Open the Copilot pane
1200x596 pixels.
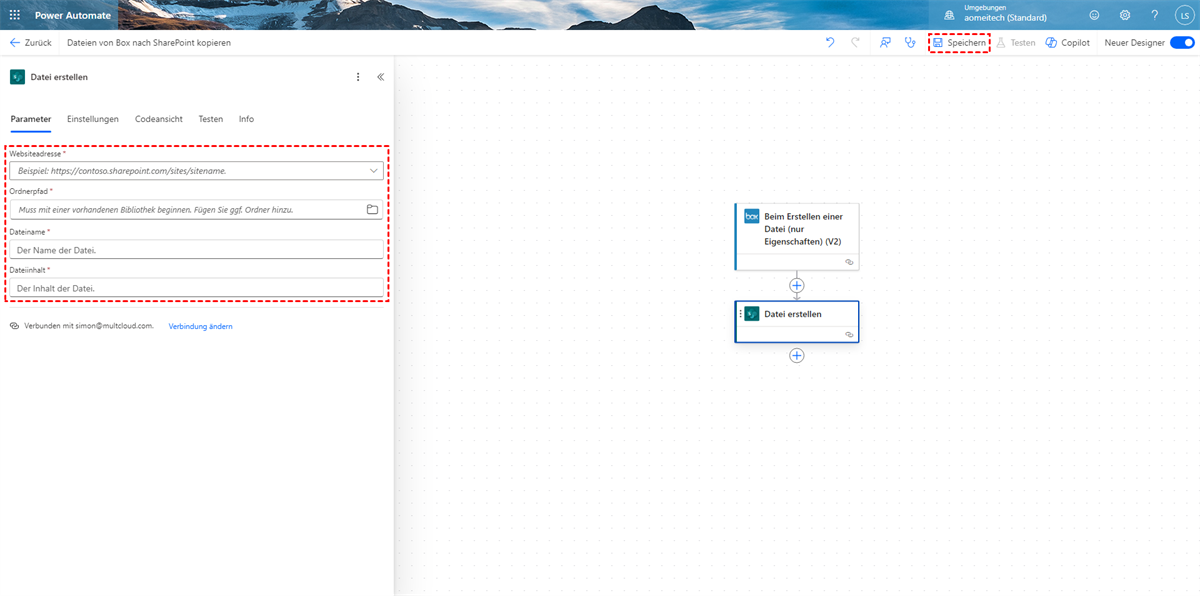click(x=1067, y=43)
